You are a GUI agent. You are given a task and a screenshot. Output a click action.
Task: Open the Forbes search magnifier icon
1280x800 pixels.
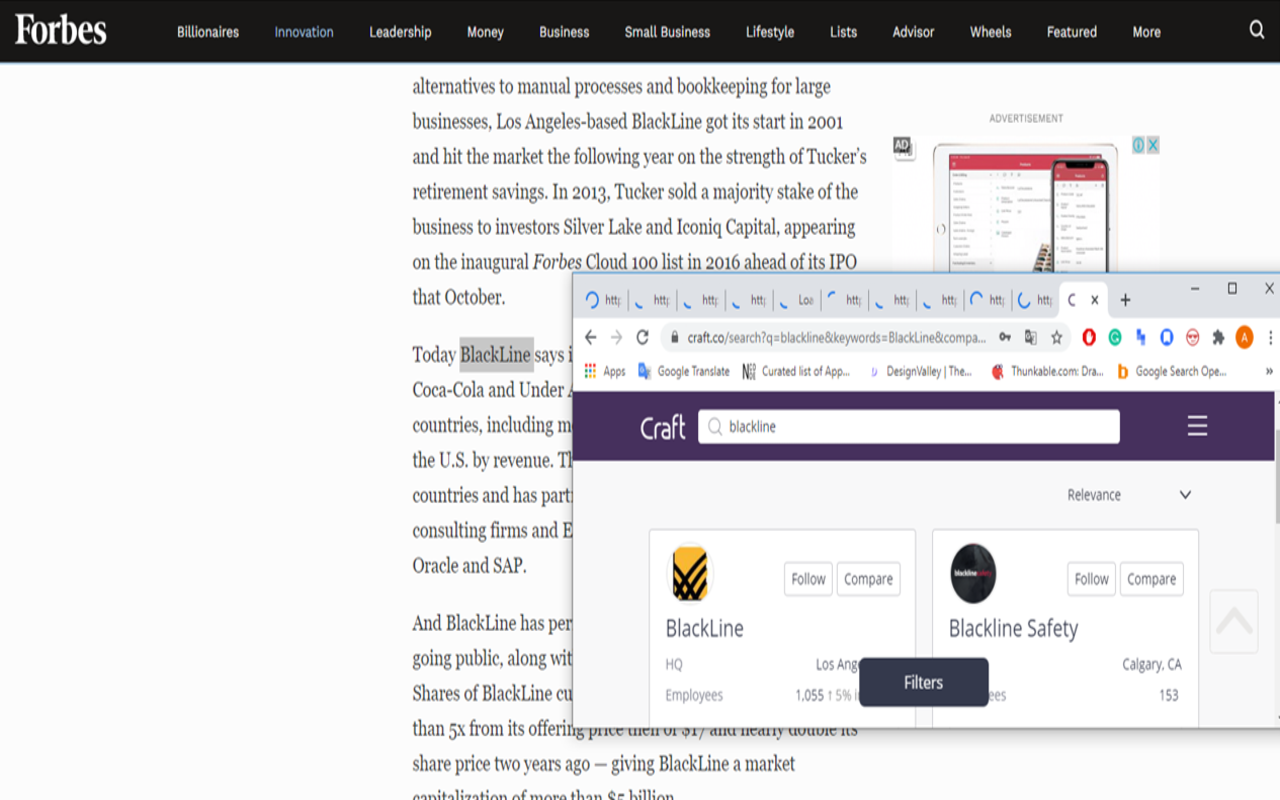1257,30
